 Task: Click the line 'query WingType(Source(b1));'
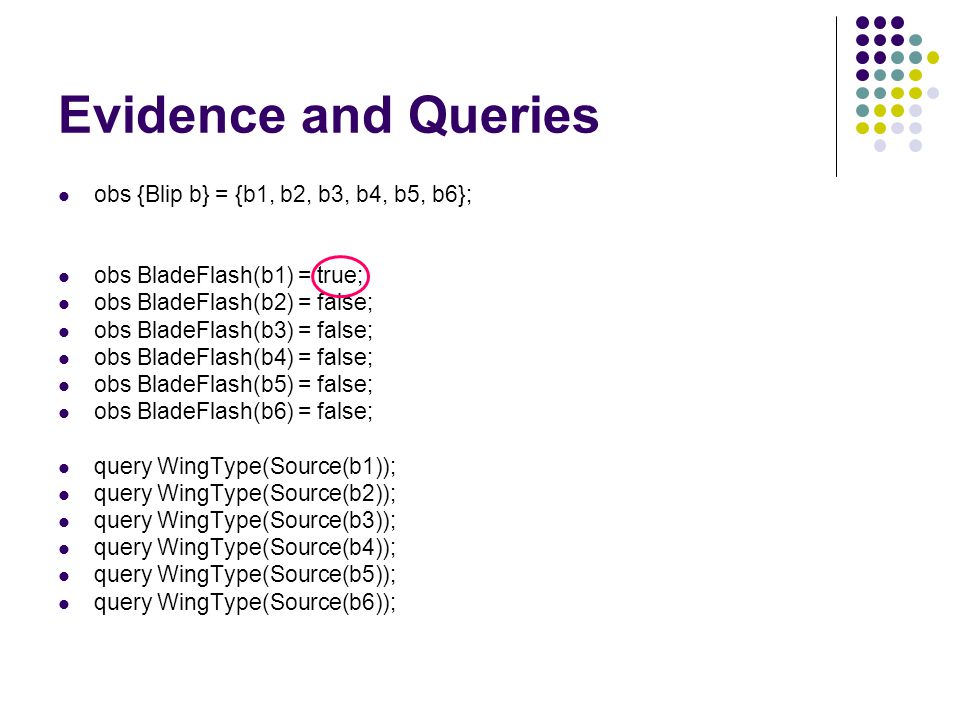[x=245, y=467]
